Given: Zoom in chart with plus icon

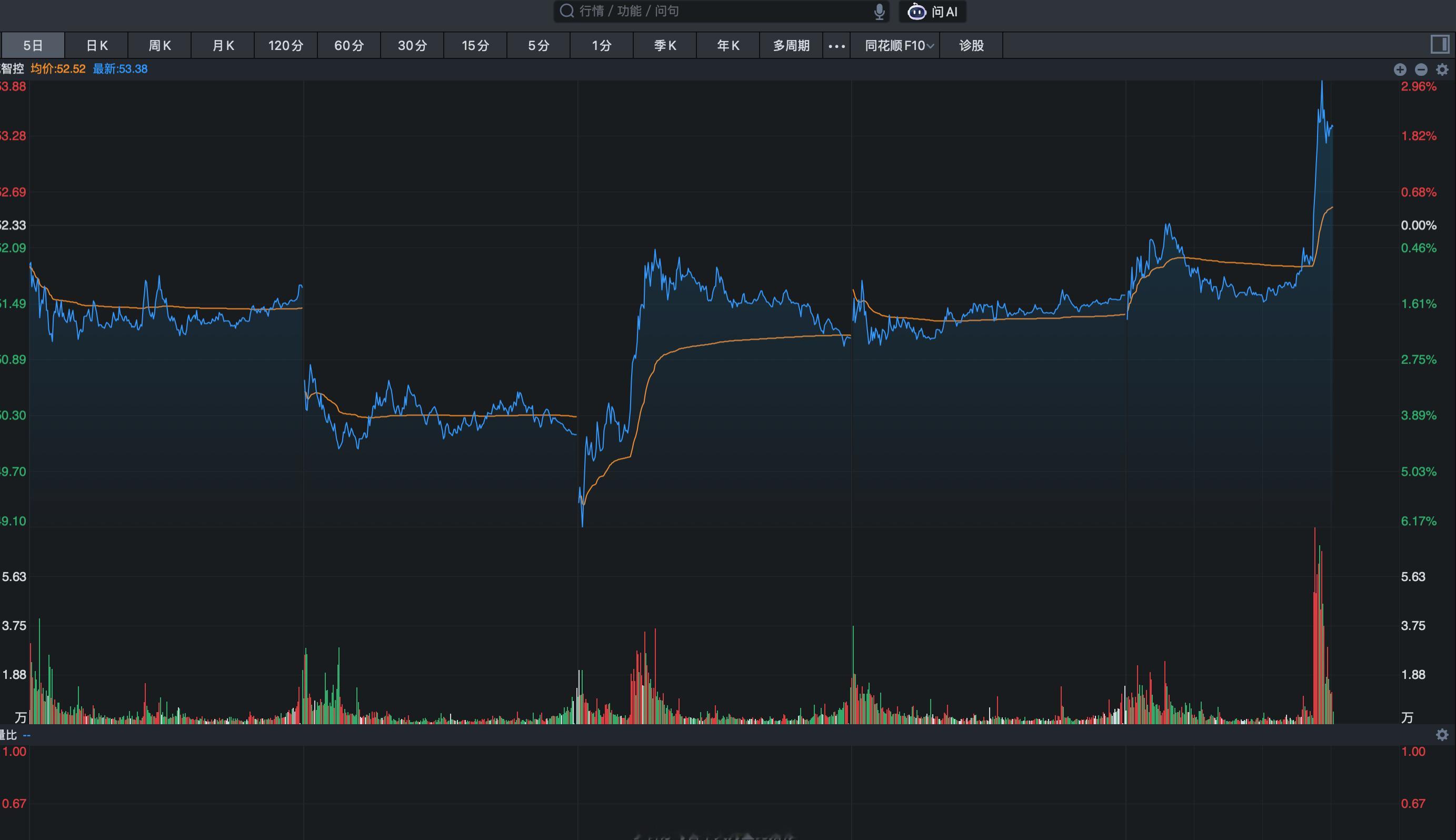Looking at the screenshot, I should [1400, 69].
